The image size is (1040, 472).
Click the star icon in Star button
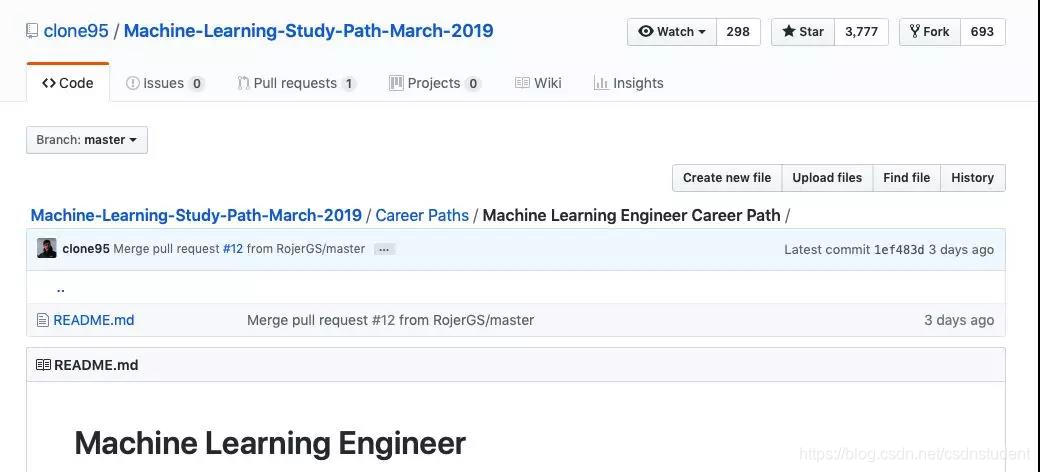pyautogui.click(x=789, y=31)
